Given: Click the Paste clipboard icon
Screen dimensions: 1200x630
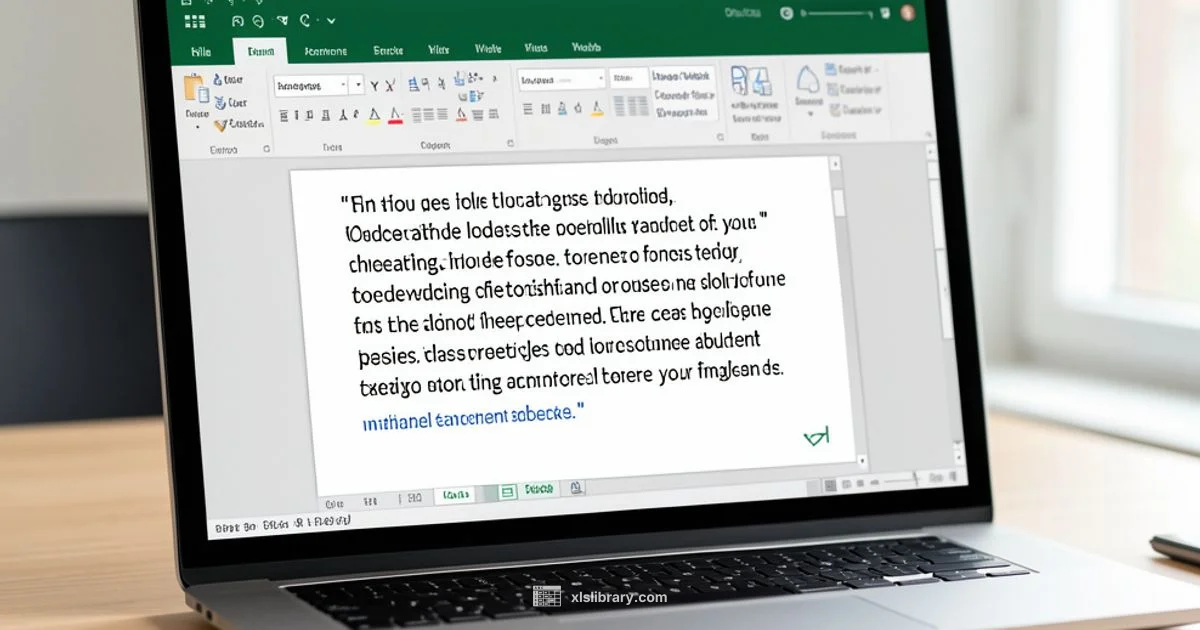Looking at the screenshot, I should 194,90.
